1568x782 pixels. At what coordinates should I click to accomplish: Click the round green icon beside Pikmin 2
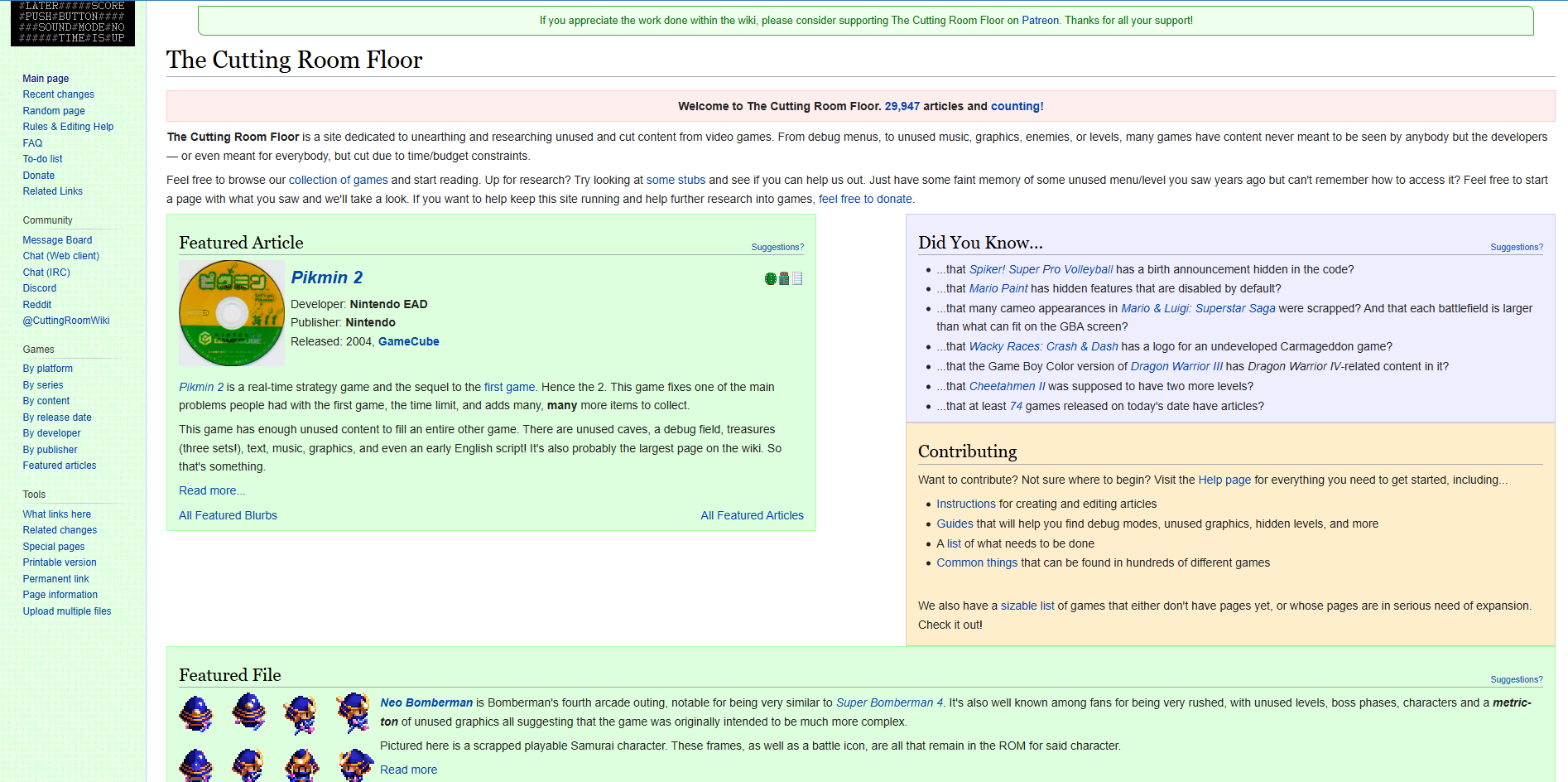771,278
